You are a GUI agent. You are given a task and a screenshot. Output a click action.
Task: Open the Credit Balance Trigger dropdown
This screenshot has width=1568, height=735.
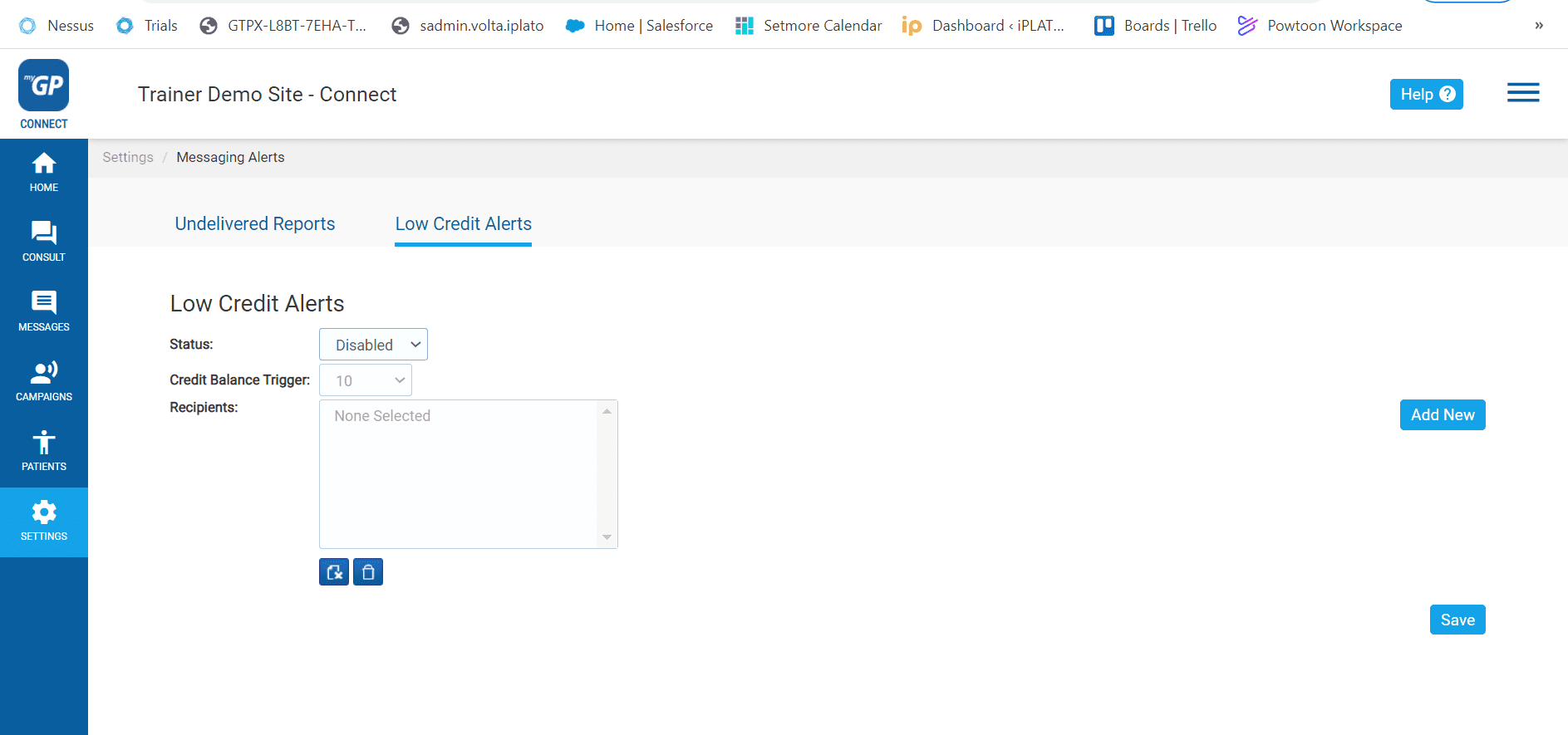(366, 380)
